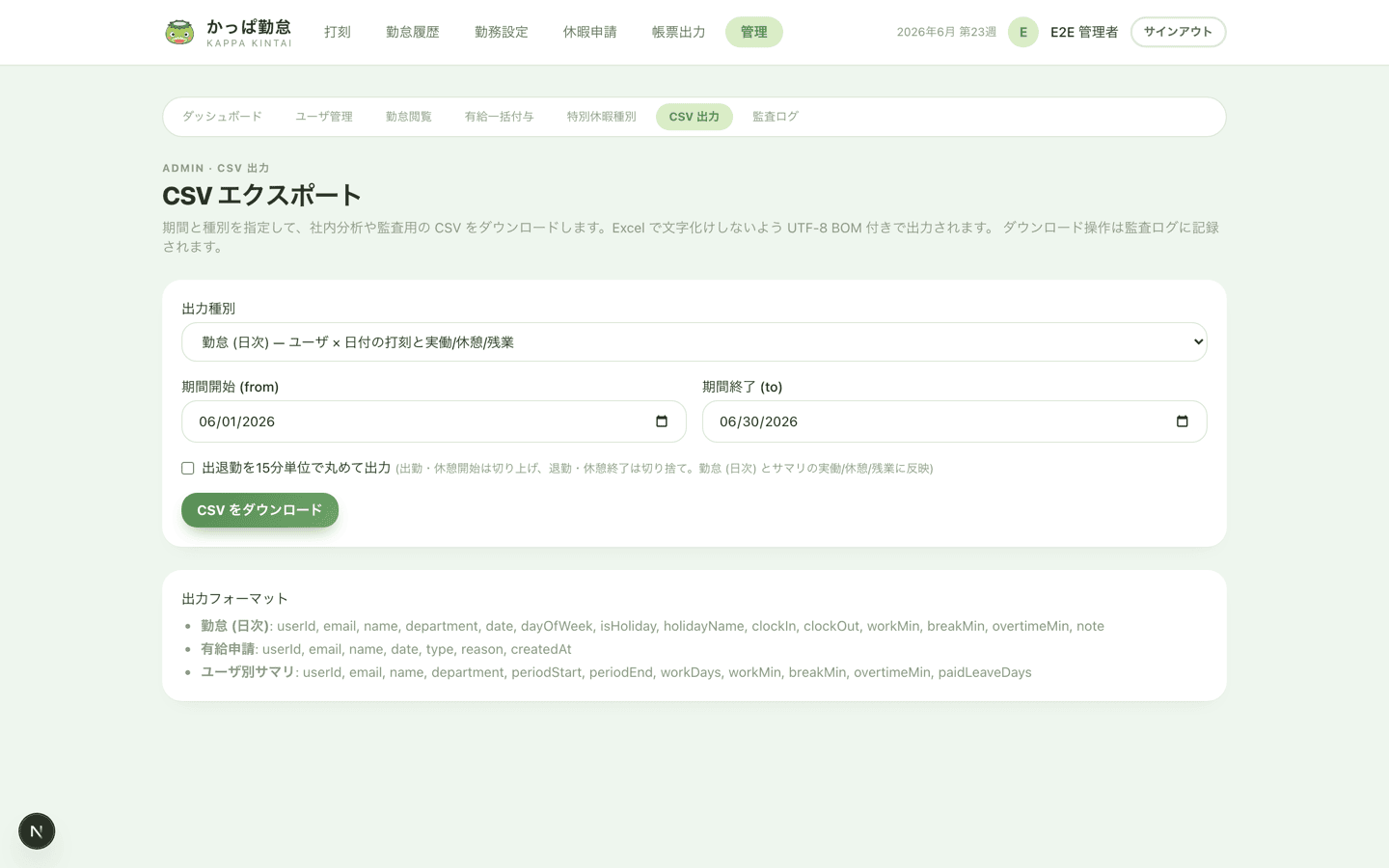Screen dimensions: 1389x868
Task: Click the ユーザ別サマリ format list entry
Action: pyautogui.click(x=616, y=672)
